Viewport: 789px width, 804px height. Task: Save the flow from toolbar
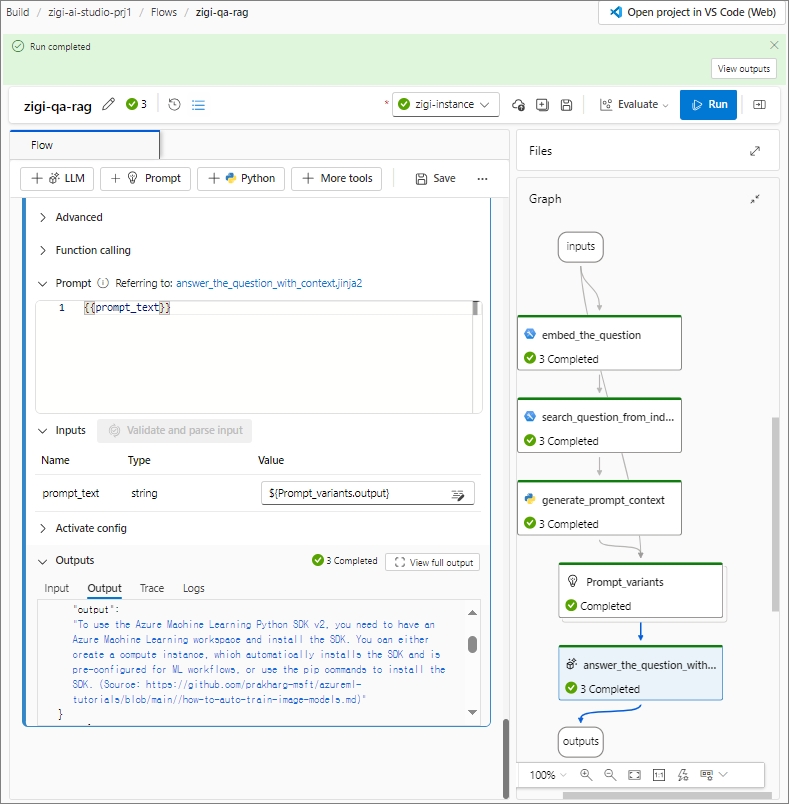(435, 178)
